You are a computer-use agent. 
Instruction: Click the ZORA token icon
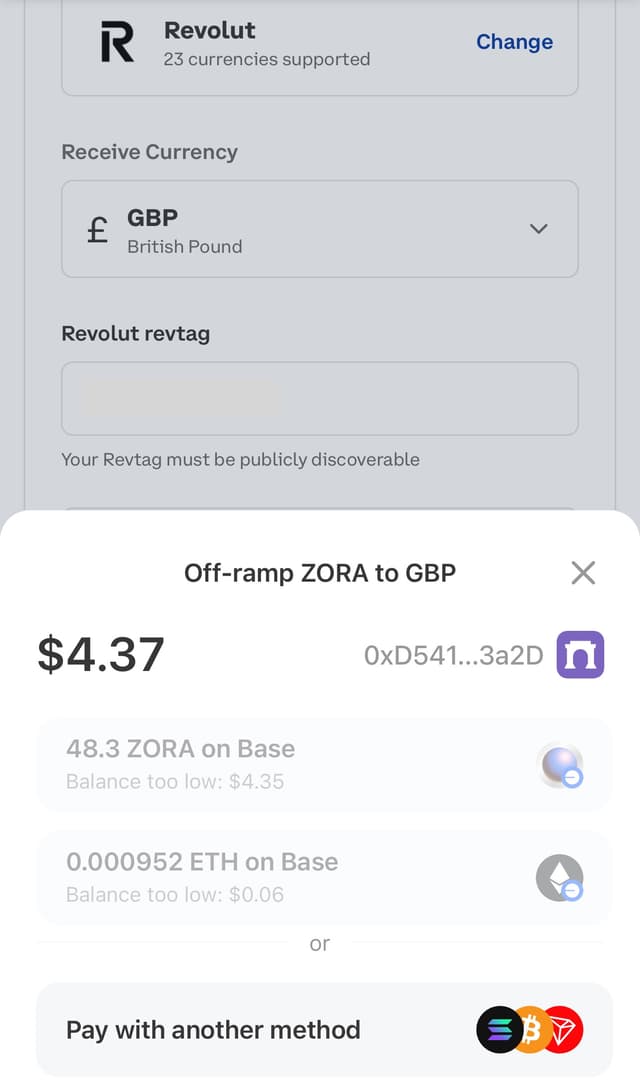[x=558, y=763]
